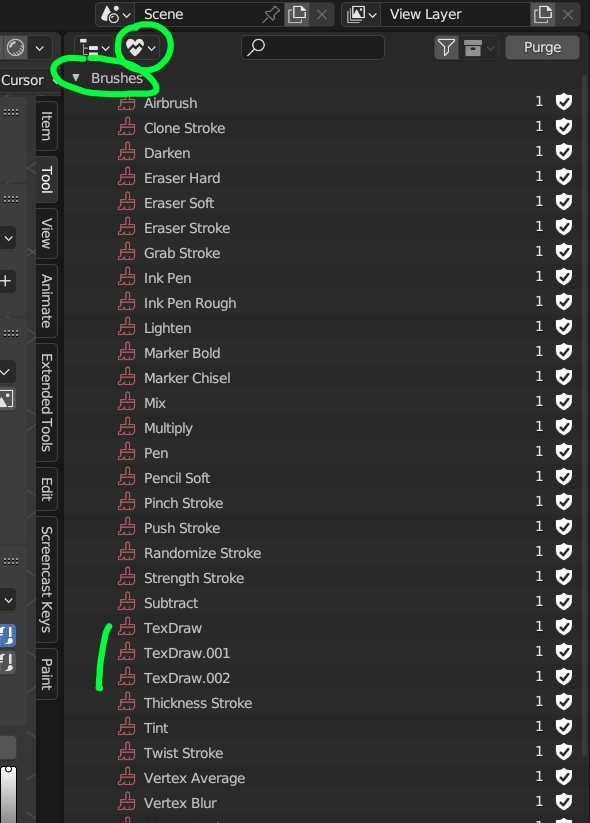Collapse the Brushes tree section

(76, 78)
